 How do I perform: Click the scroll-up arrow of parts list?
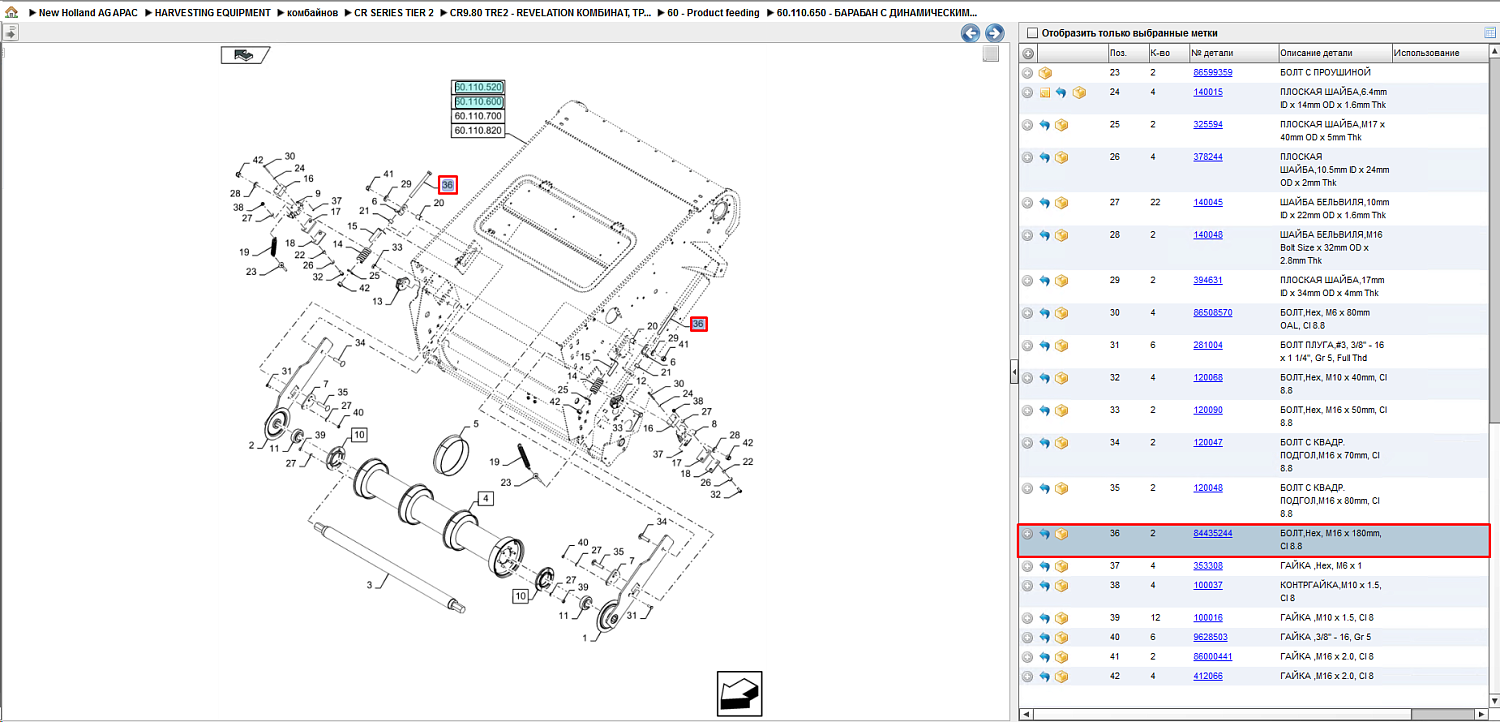[1493, 52]
